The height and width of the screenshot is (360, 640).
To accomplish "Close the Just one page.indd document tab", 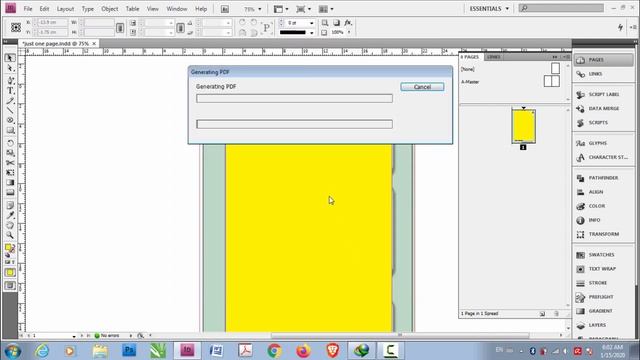I will [x=94, y=43].
